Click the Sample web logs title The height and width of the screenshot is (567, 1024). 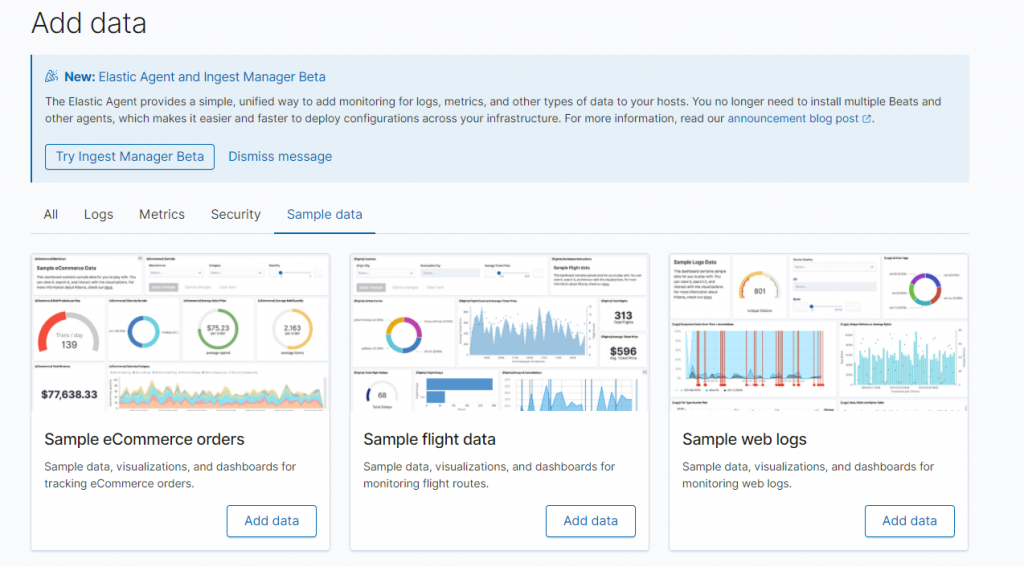tap(744, 440)
